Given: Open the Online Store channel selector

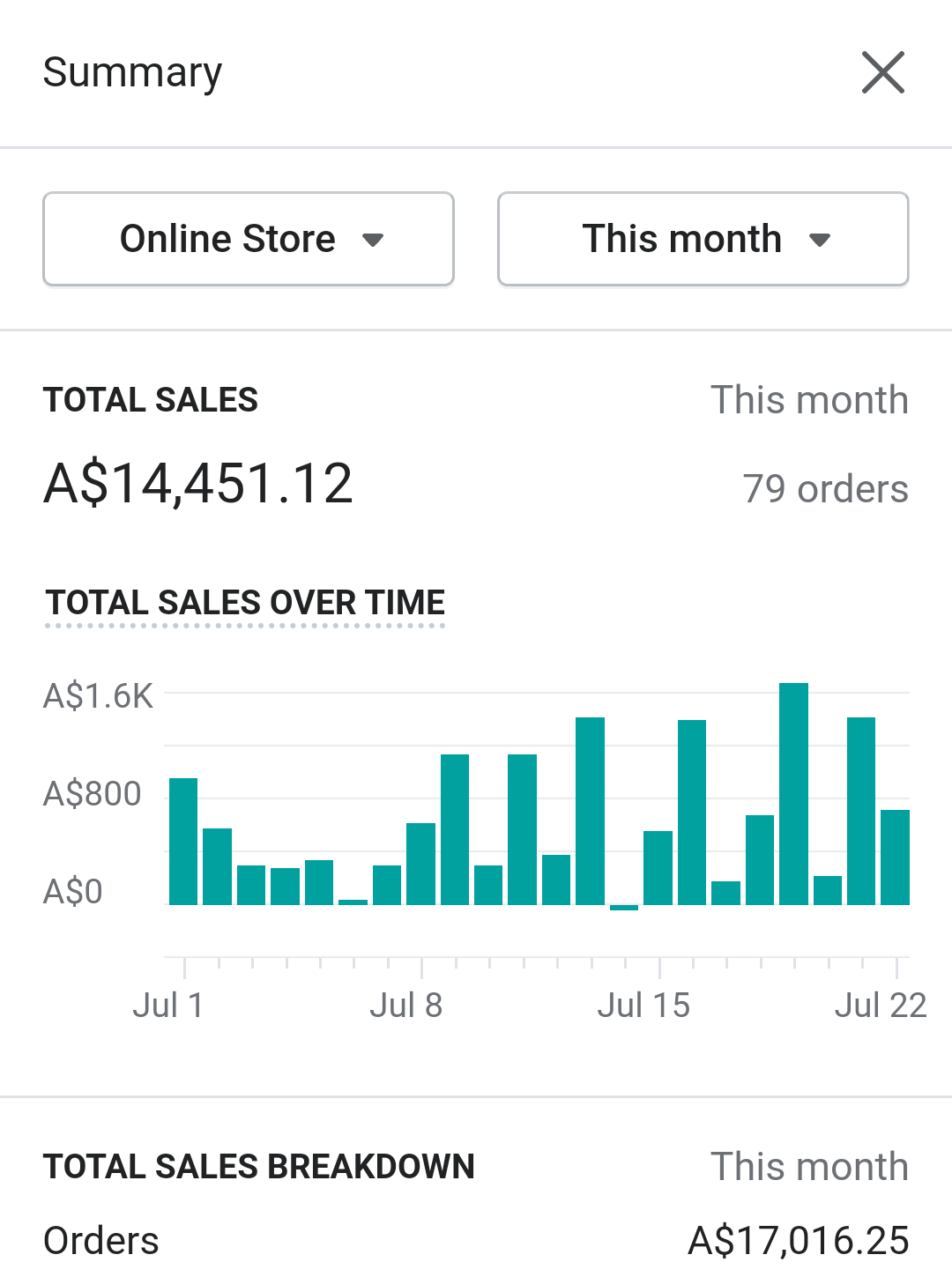Looking at the screenshot, I should coord(248,238).
